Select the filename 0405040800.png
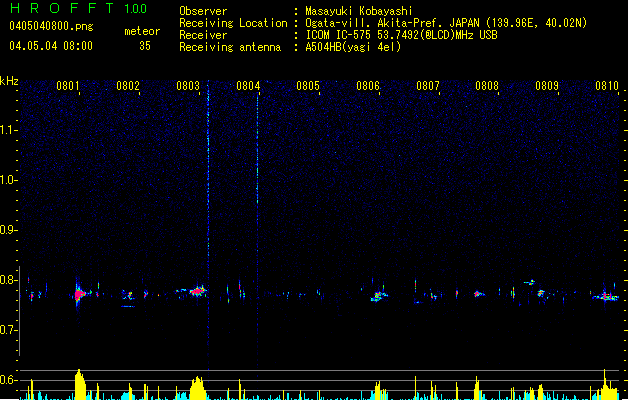This screenshot has height=400, width=629. [51, 26]
